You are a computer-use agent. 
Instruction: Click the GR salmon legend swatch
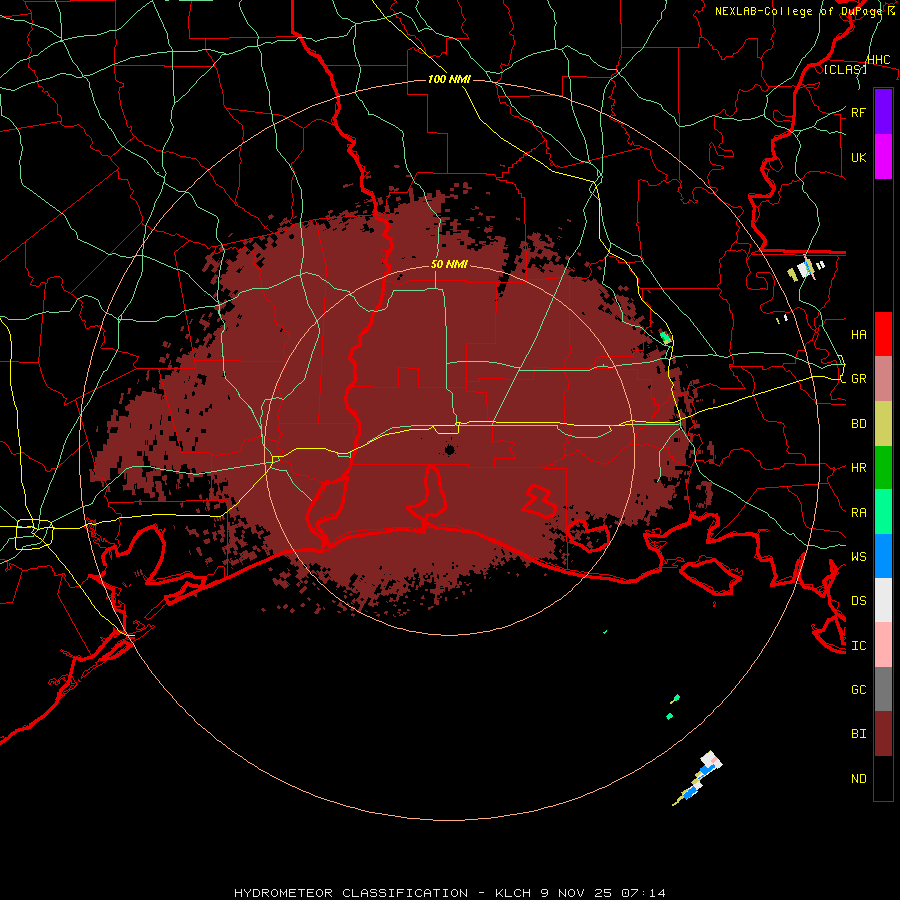[883, 378]
